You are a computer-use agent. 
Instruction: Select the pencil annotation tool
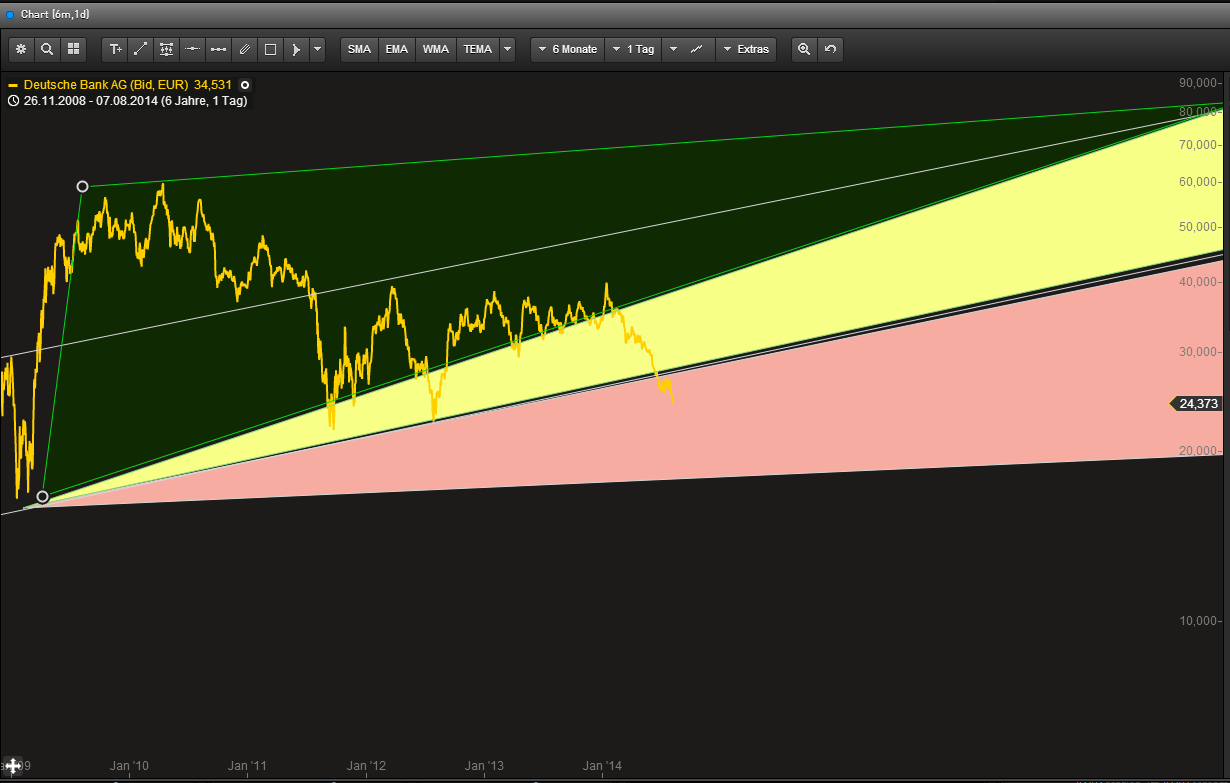244,48
